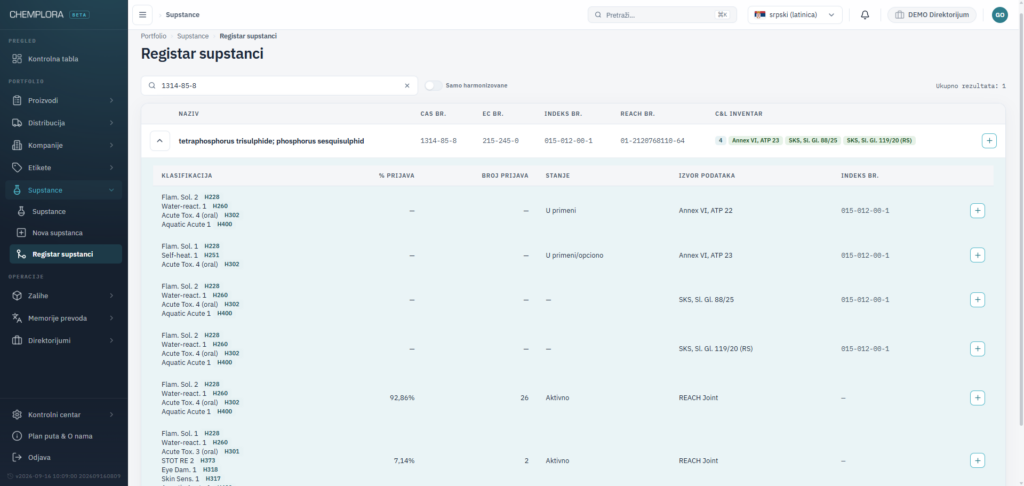
Task: Click the count badge 4 in C&L Inventar
Action: 720,140
